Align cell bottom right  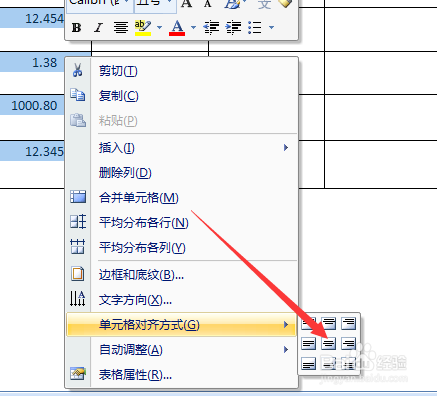pos(349,363)
